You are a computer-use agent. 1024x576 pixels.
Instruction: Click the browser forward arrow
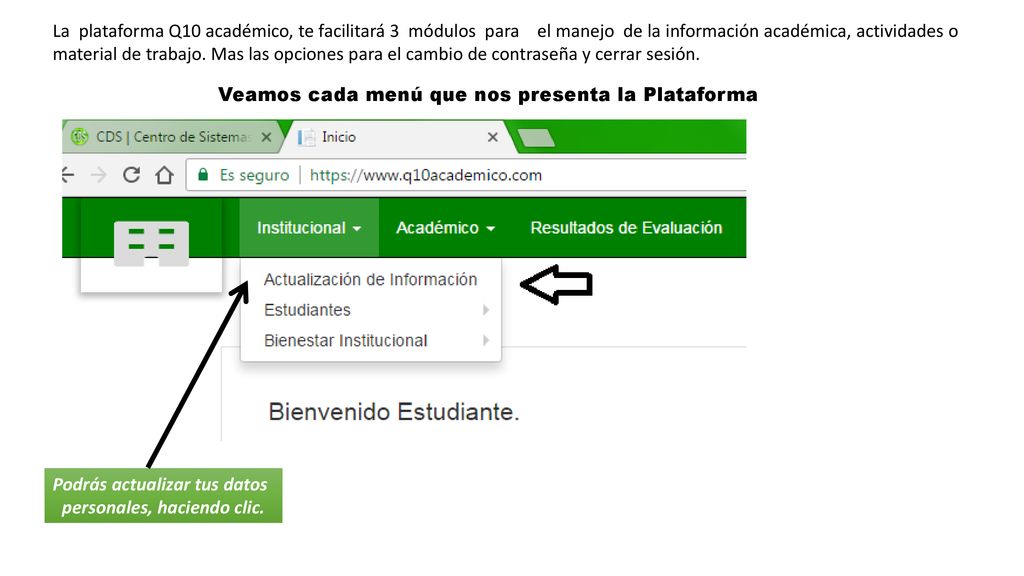[99, 175]
